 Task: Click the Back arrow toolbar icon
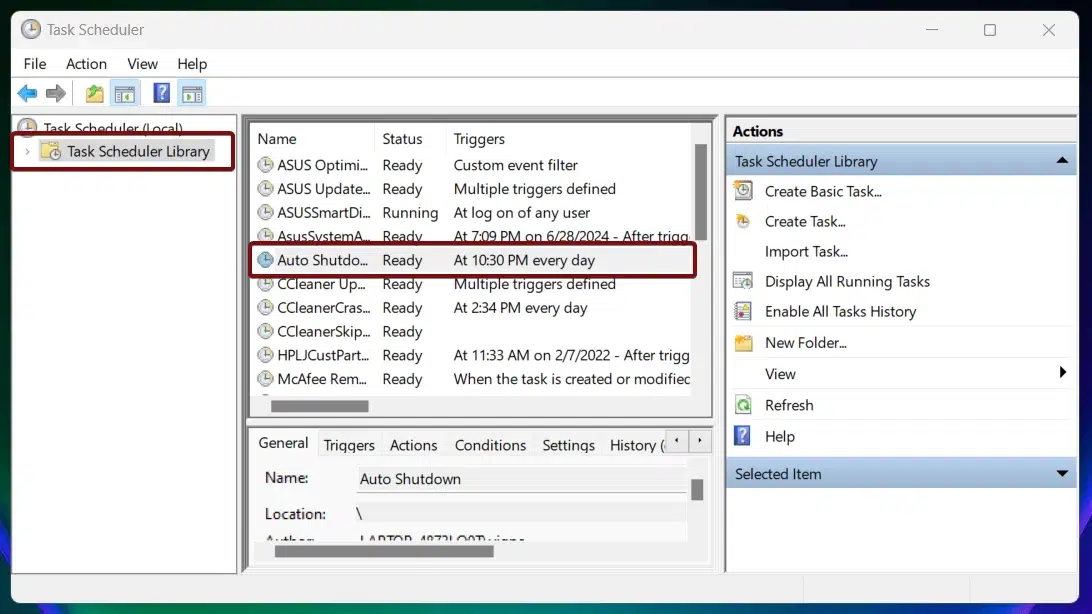click(x=27, y=93)
